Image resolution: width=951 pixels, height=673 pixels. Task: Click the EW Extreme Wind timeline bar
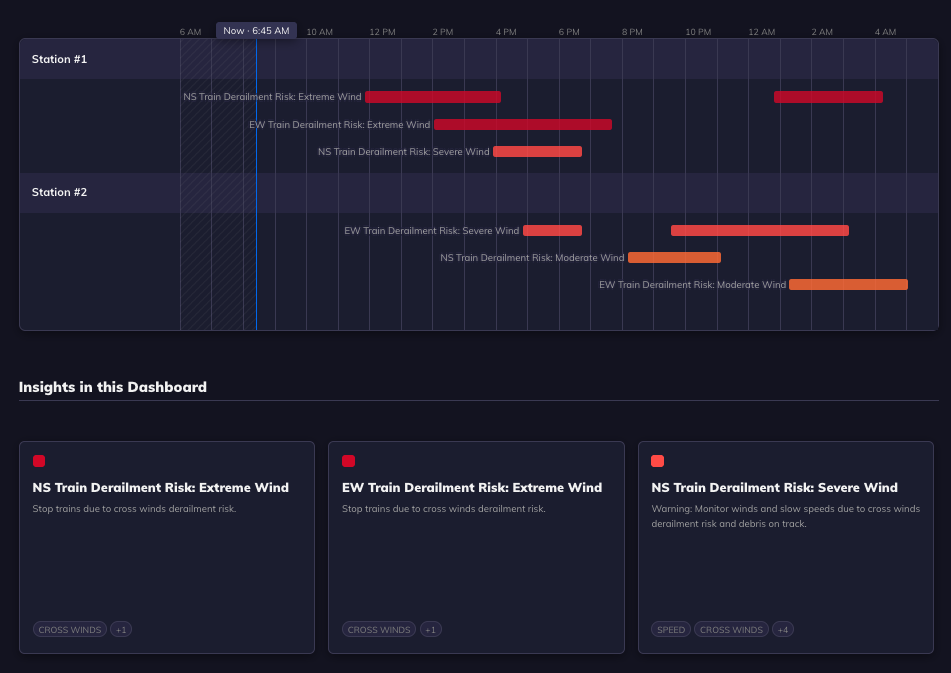click(x=523, y=124)
